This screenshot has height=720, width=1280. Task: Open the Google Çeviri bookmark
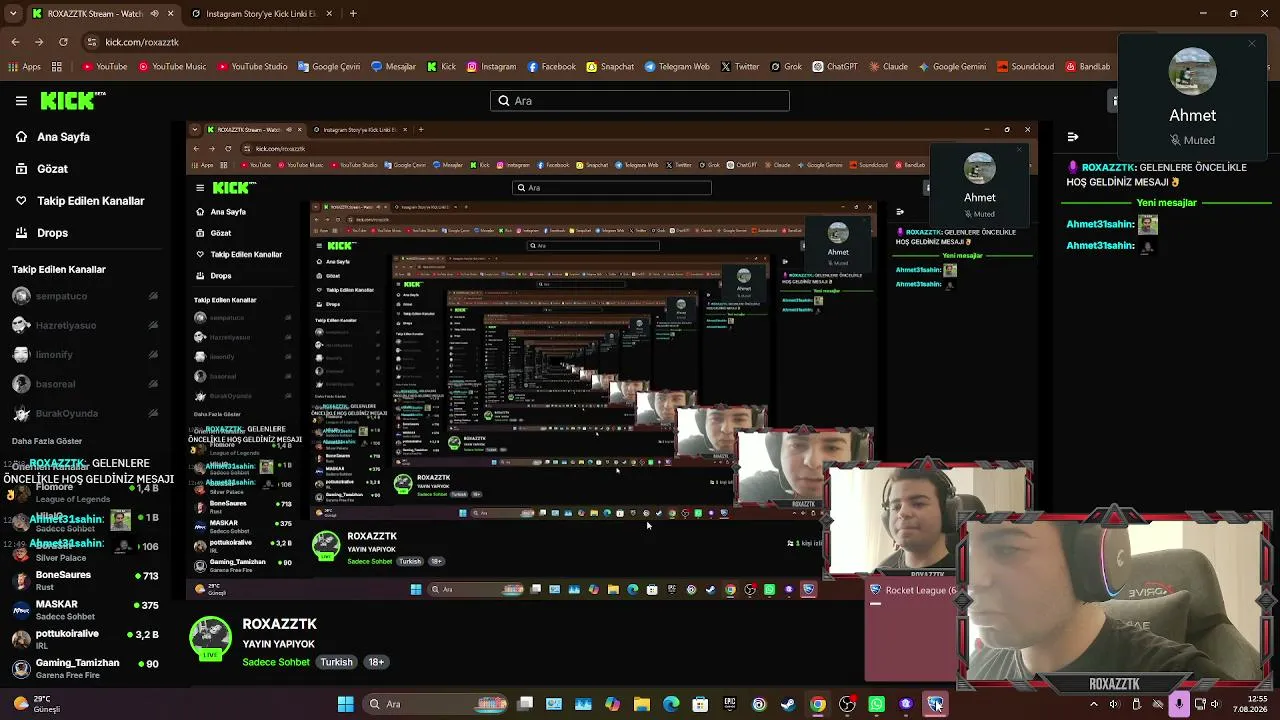[329, 67]
